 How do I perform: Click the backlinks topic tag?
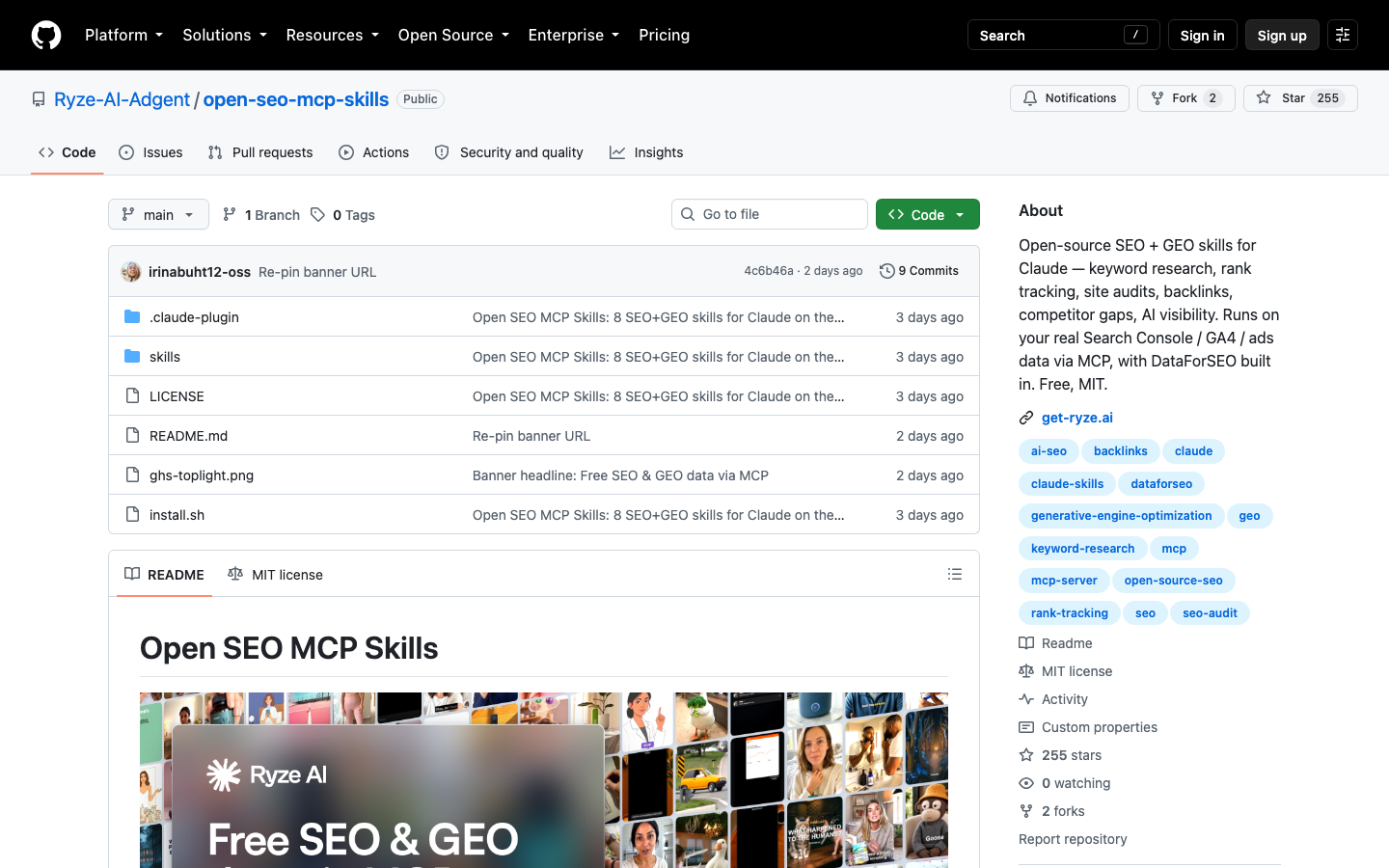coord(1121,451)
